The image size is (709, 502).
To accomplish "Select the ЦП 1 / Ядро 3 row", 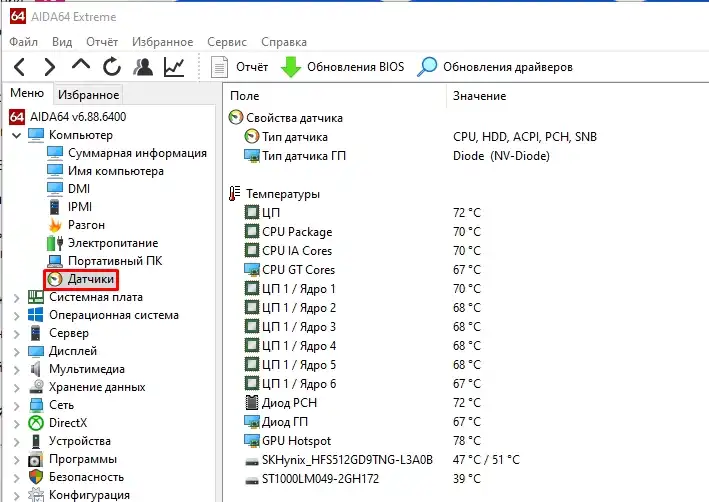I will (x=299, y=327).
